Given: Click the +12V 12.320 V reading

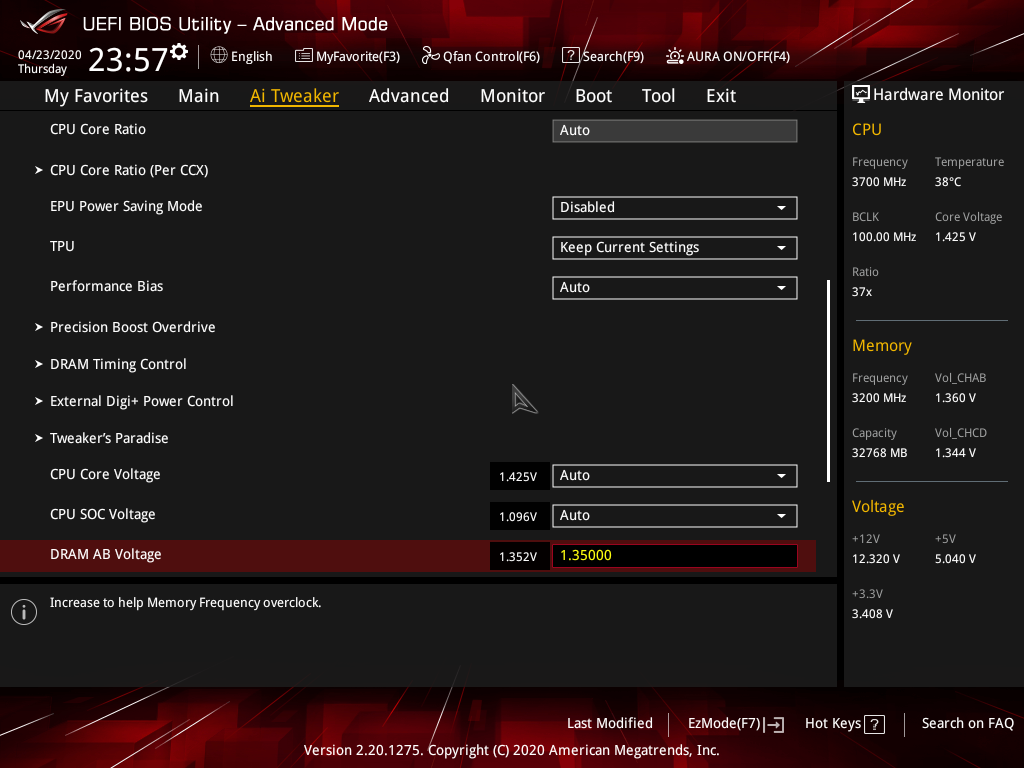Looking at the screenshot, I should (876, 559).
